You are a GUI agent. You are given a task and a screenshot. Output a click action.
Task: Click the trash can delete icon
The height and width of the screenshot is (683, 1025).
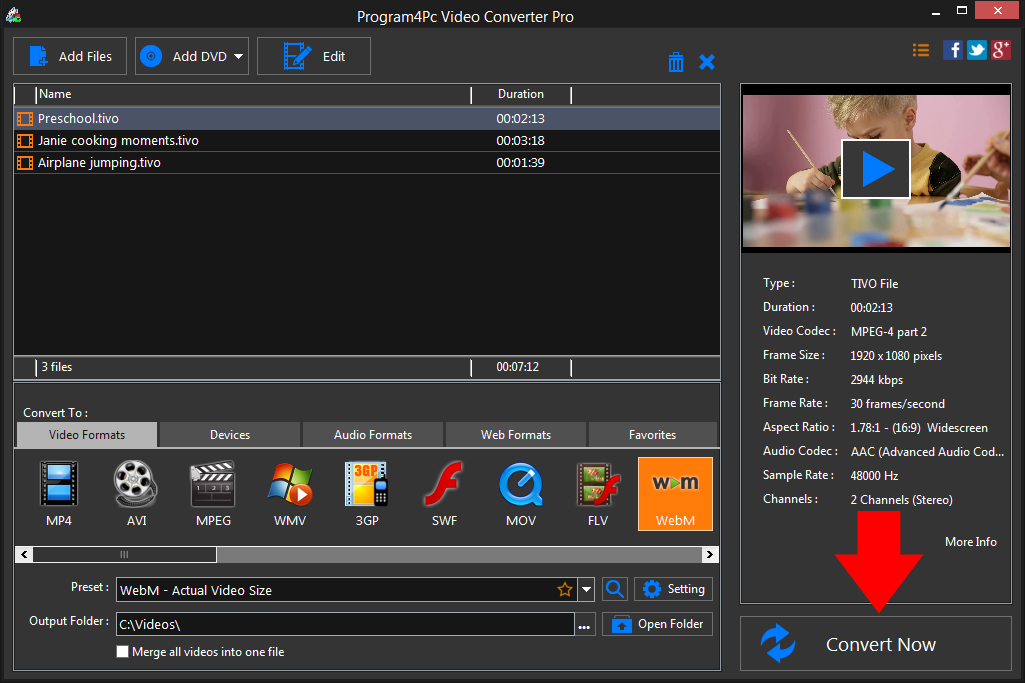tap(676, 62)
